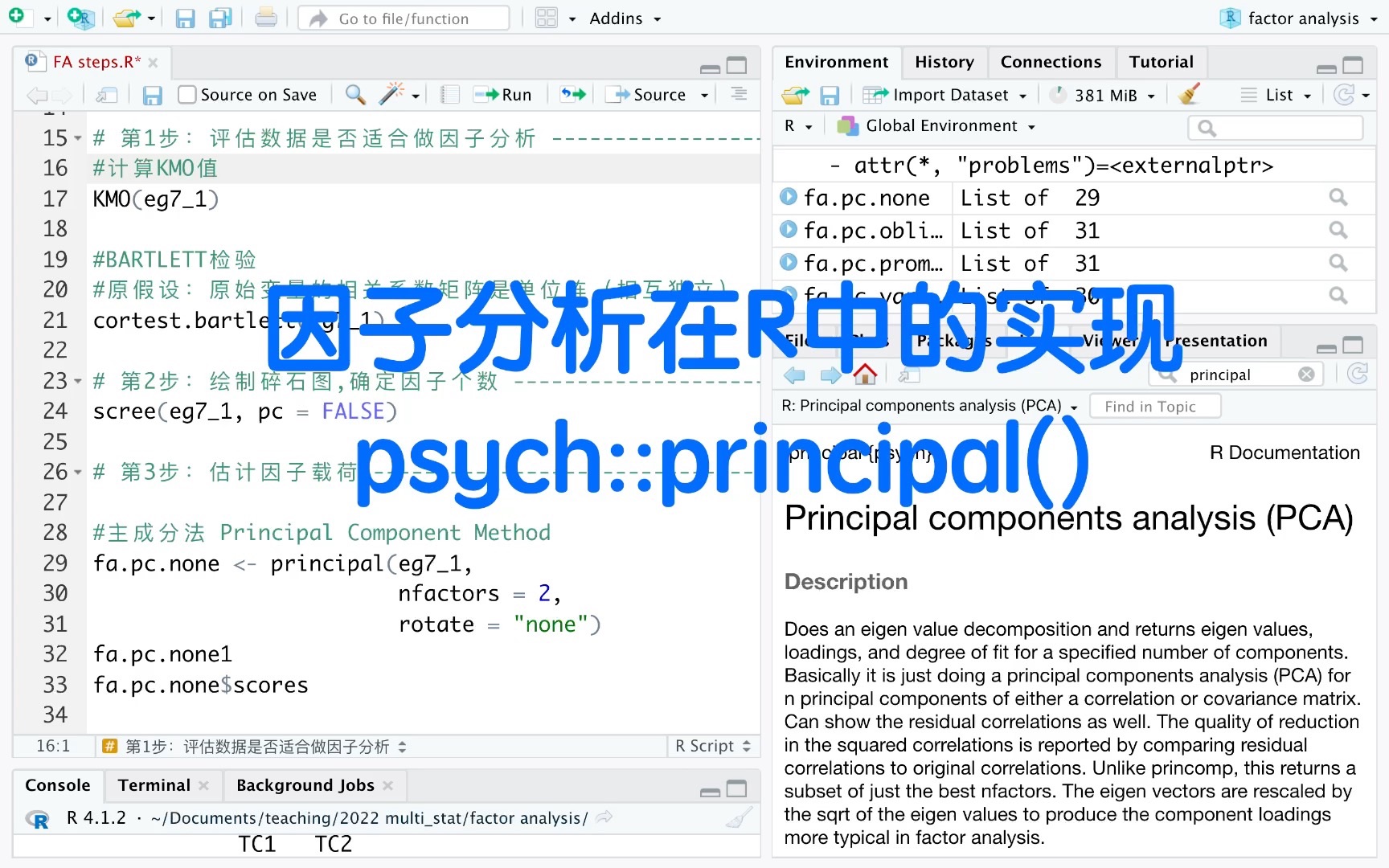Viewport: 1389px width, 868px height.
Task: Switch to the History tab
Action: tap(944, 62)
